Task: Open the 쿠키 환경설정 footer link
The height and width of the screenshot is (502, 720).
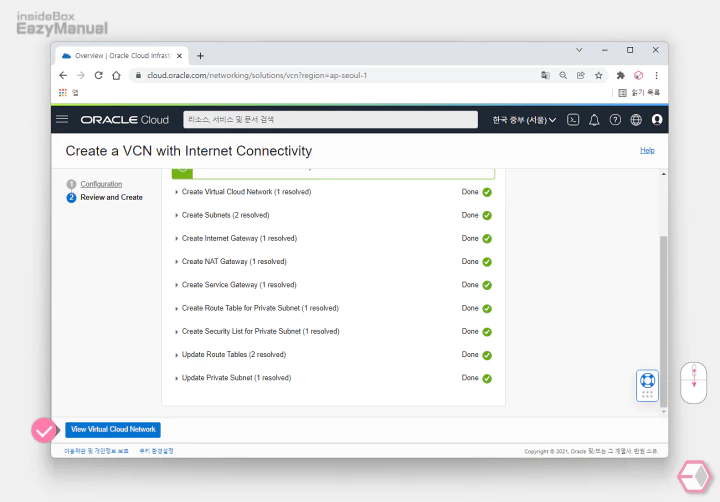Action: point(156,451)
